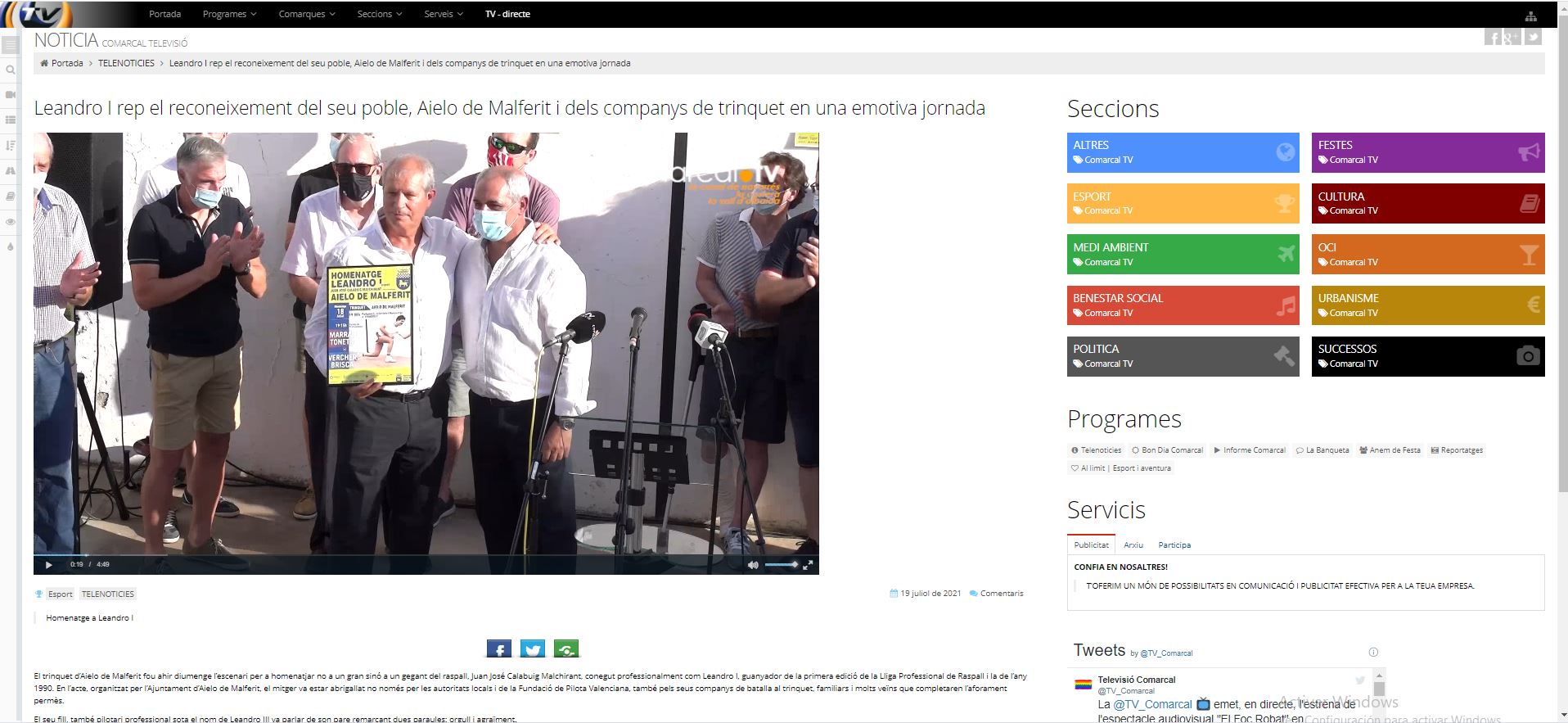The width and height of the screenshot is (1568, 723).
Task: Click TELENOTICIES breadcrumb link
Action: (126, 63)
